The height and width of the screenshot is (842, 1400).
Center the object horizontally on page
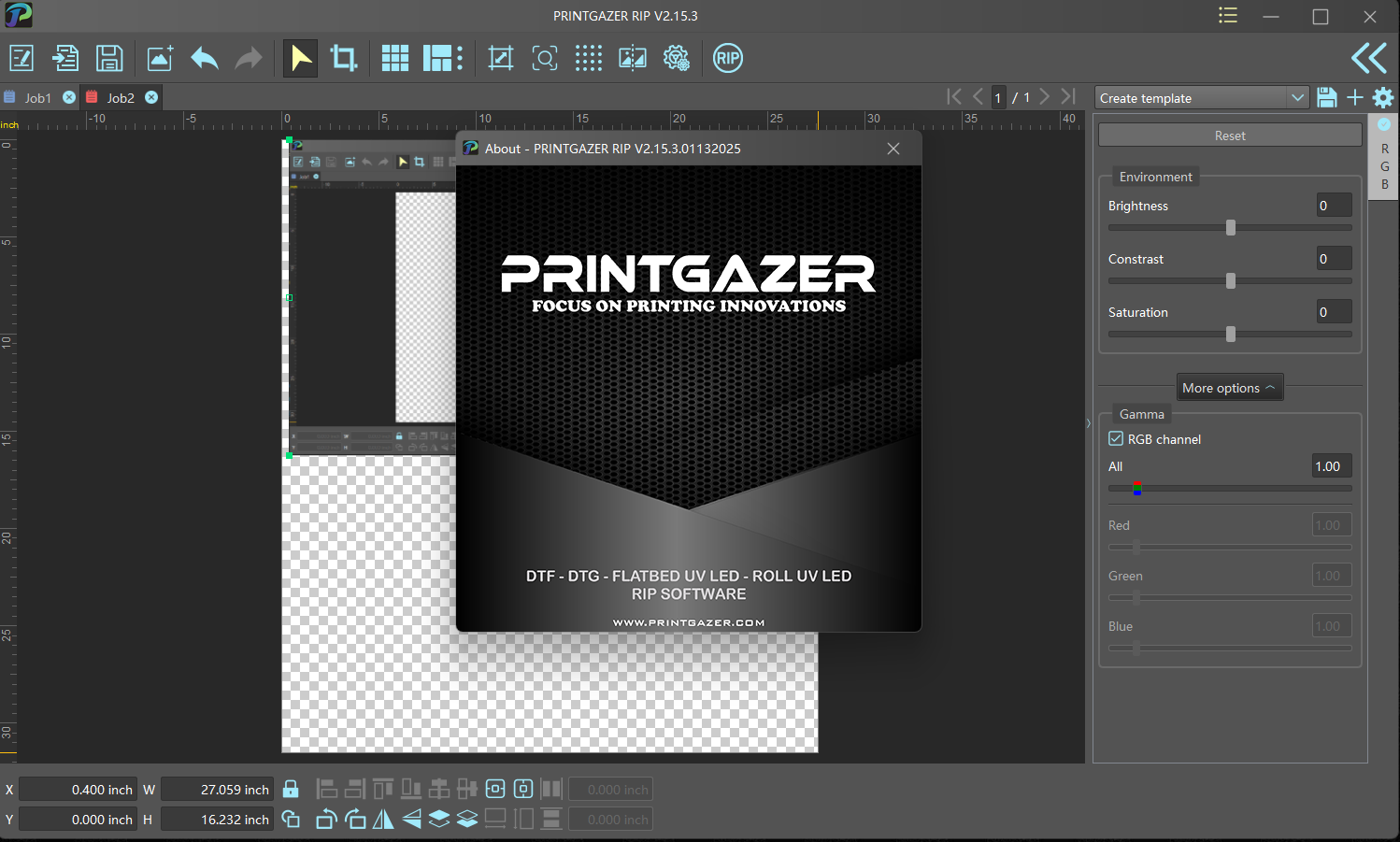click(x=495, y=789)
